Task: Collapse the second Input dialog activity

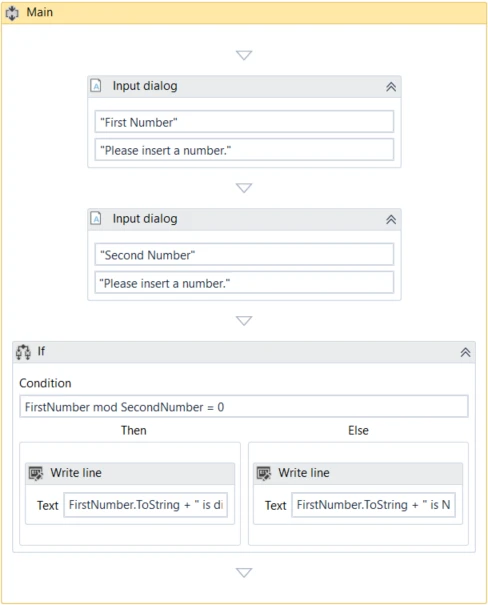Action: (391, 220)
